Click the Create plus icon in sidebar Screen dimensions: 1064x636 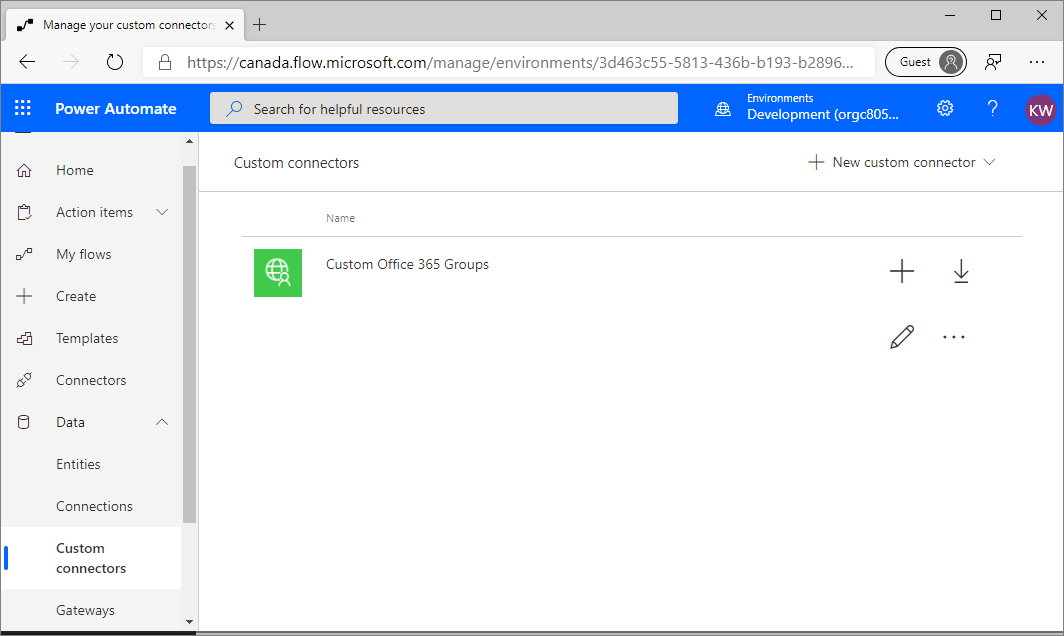pyautogui.click(x=23, y=296)
